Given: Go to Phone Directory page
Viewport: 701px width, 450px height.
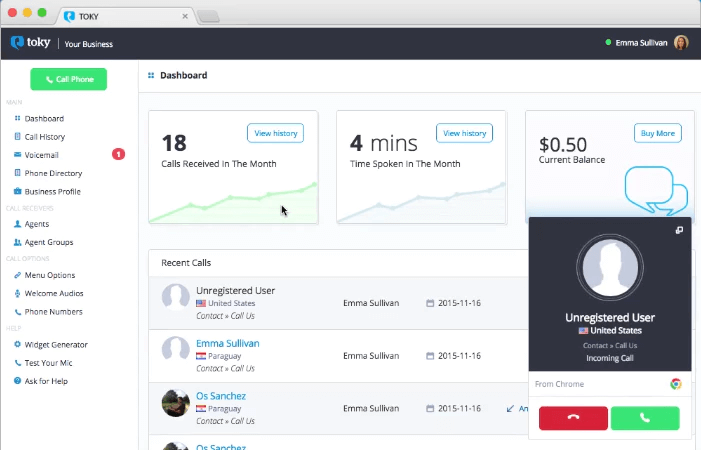Looking at the screenshot, I should point(53,173).
